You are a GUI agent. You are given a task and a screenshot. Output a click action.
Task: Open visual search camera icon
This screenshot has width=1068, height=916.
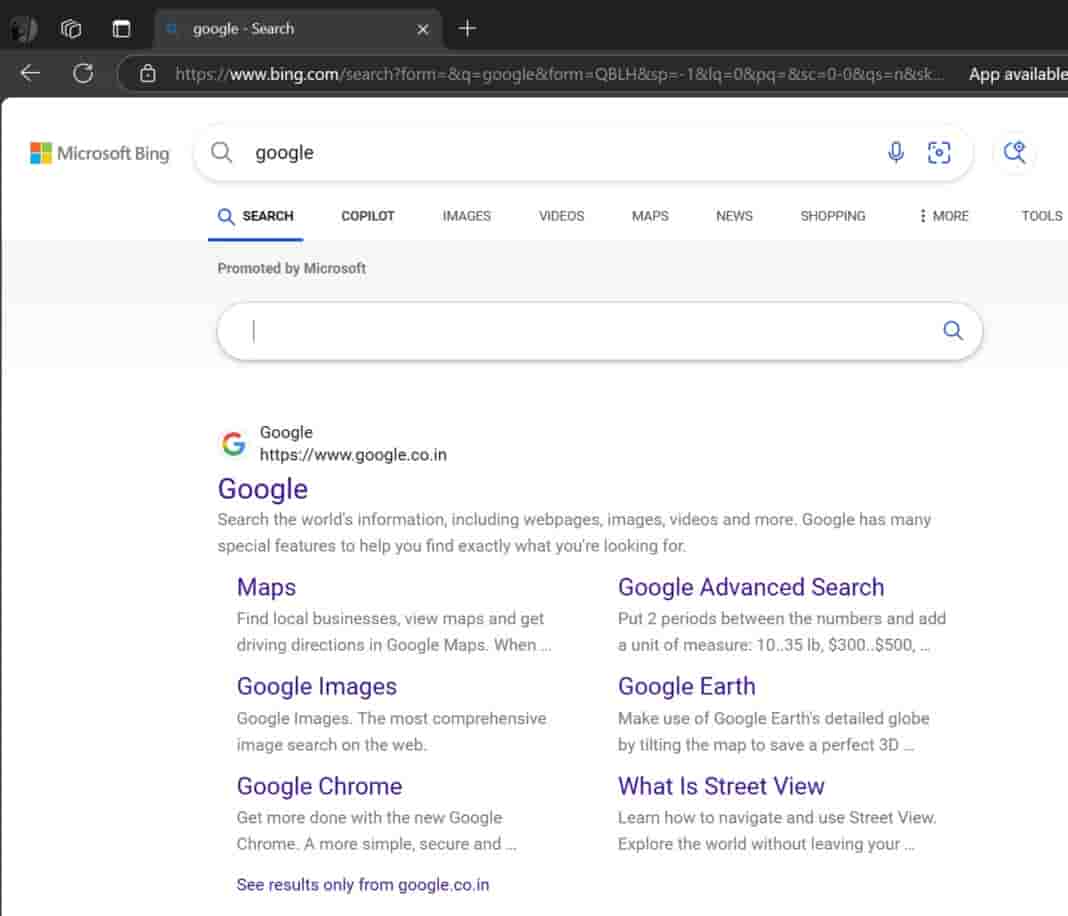(939, 152)
